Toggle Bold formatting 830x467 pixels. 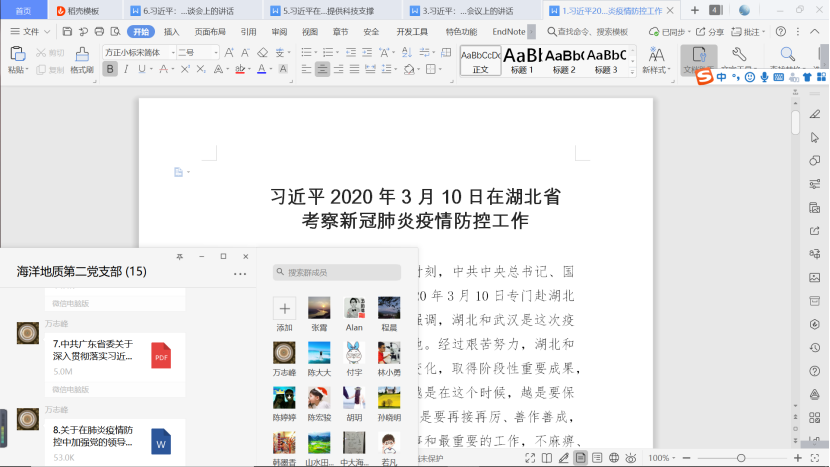click(110, 69)
